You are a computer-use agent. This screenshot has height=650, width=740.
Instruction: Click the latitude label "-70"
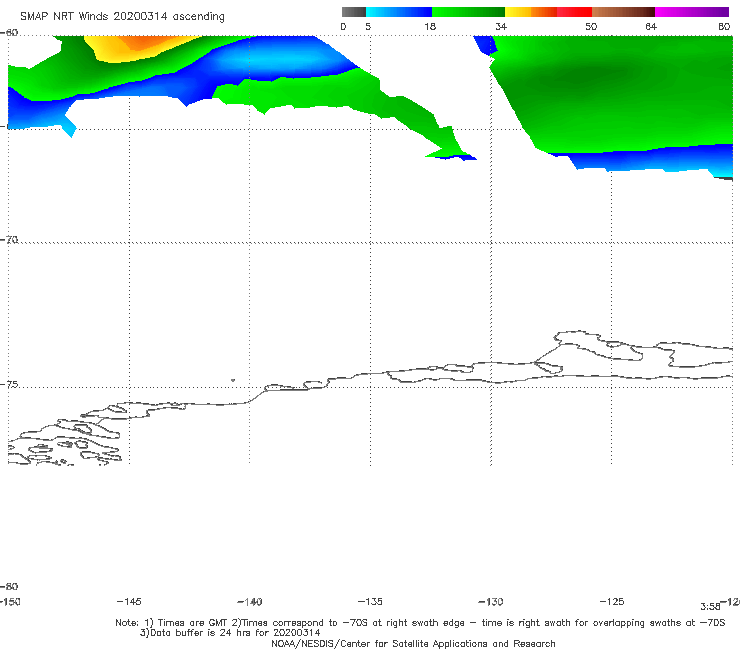click(9, 239)
